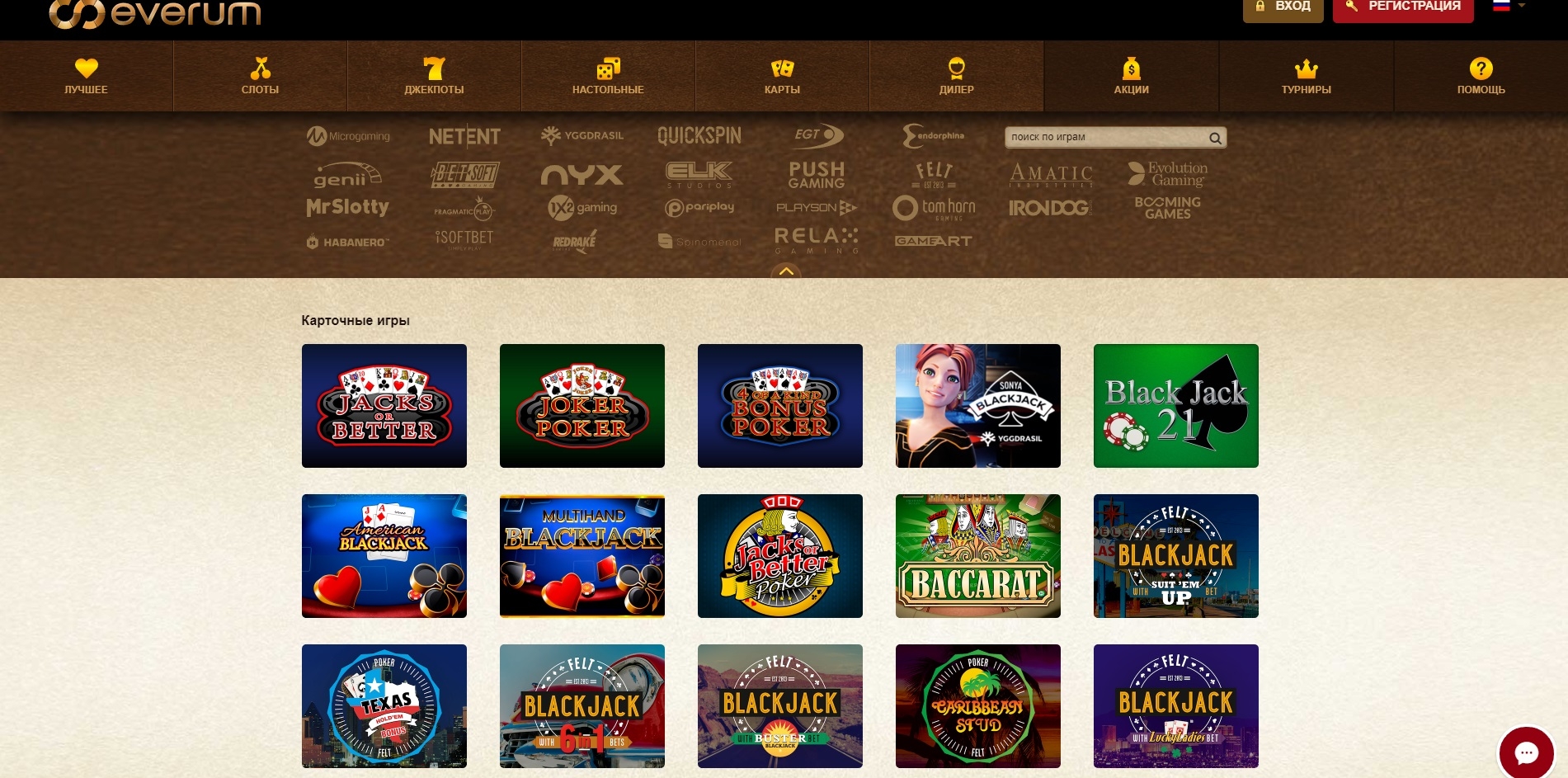Screen dimensions: 1568x778
Task: Filter games by Evolution Gaming logo
Action: coord(1167,173)
